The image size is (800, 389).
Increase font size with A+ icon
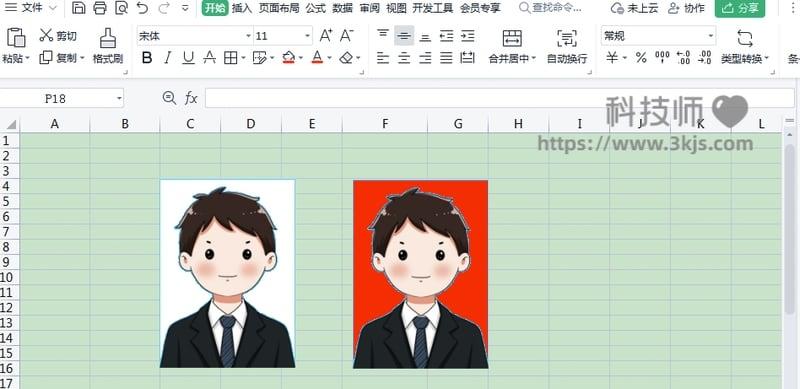[x=326, y=35]
